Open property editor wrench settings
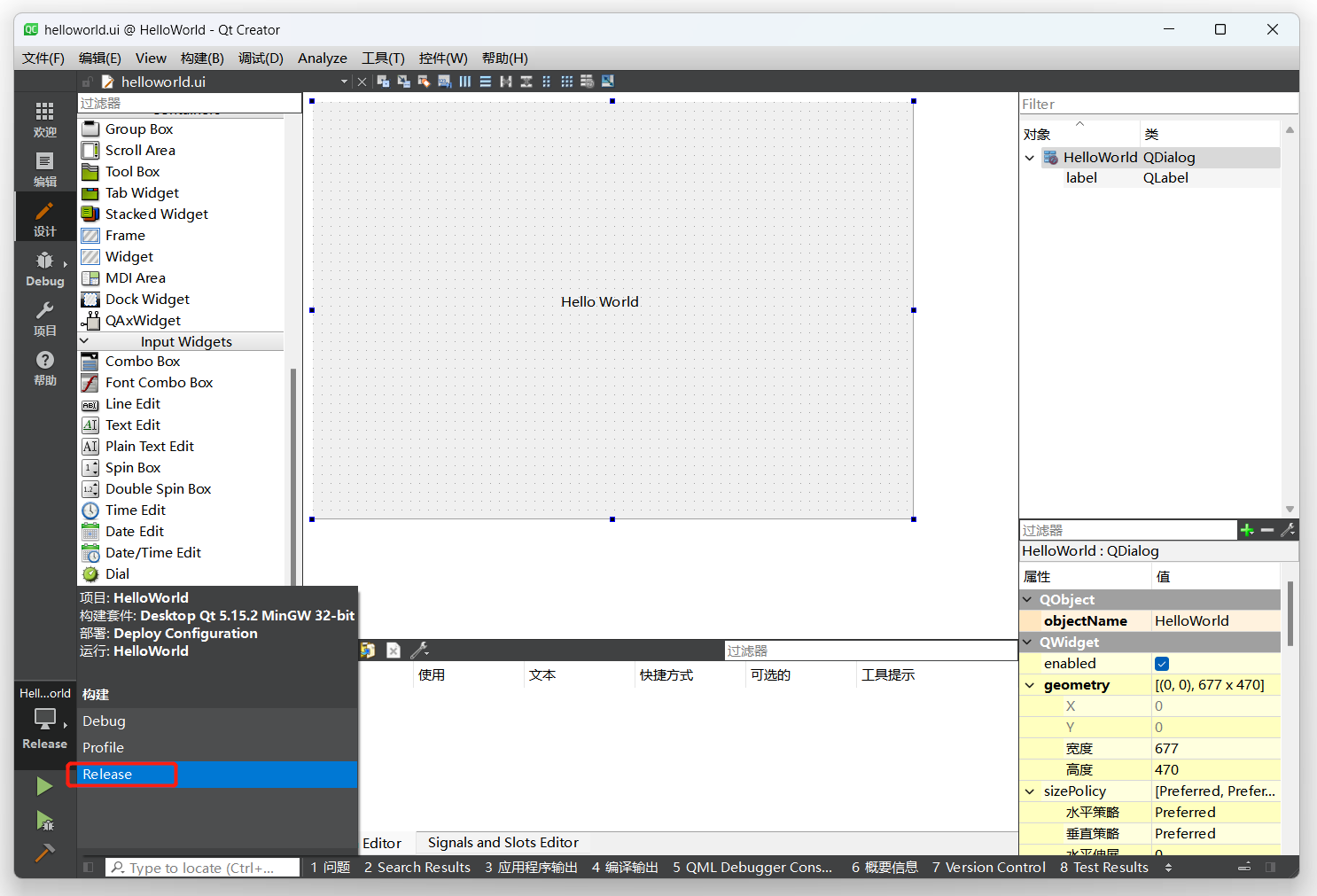Image resolution: width=1317 pixels, height=896 pixels. (1288, 530)
